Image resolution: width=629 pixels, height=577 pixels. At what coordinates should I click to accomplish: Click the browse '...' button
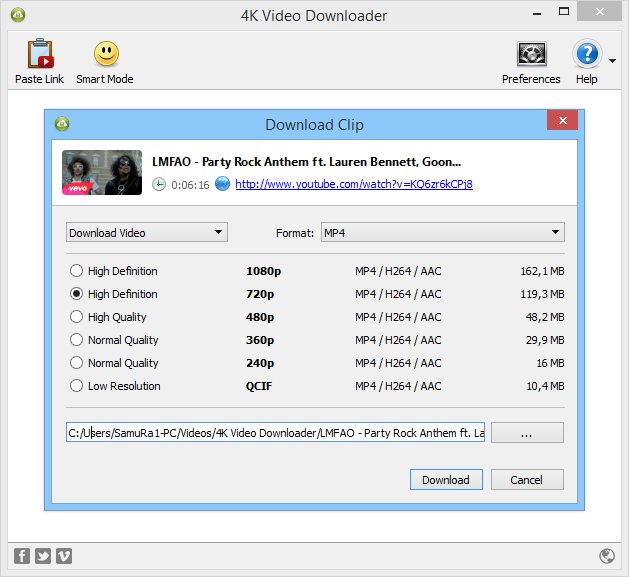point(527,433)
